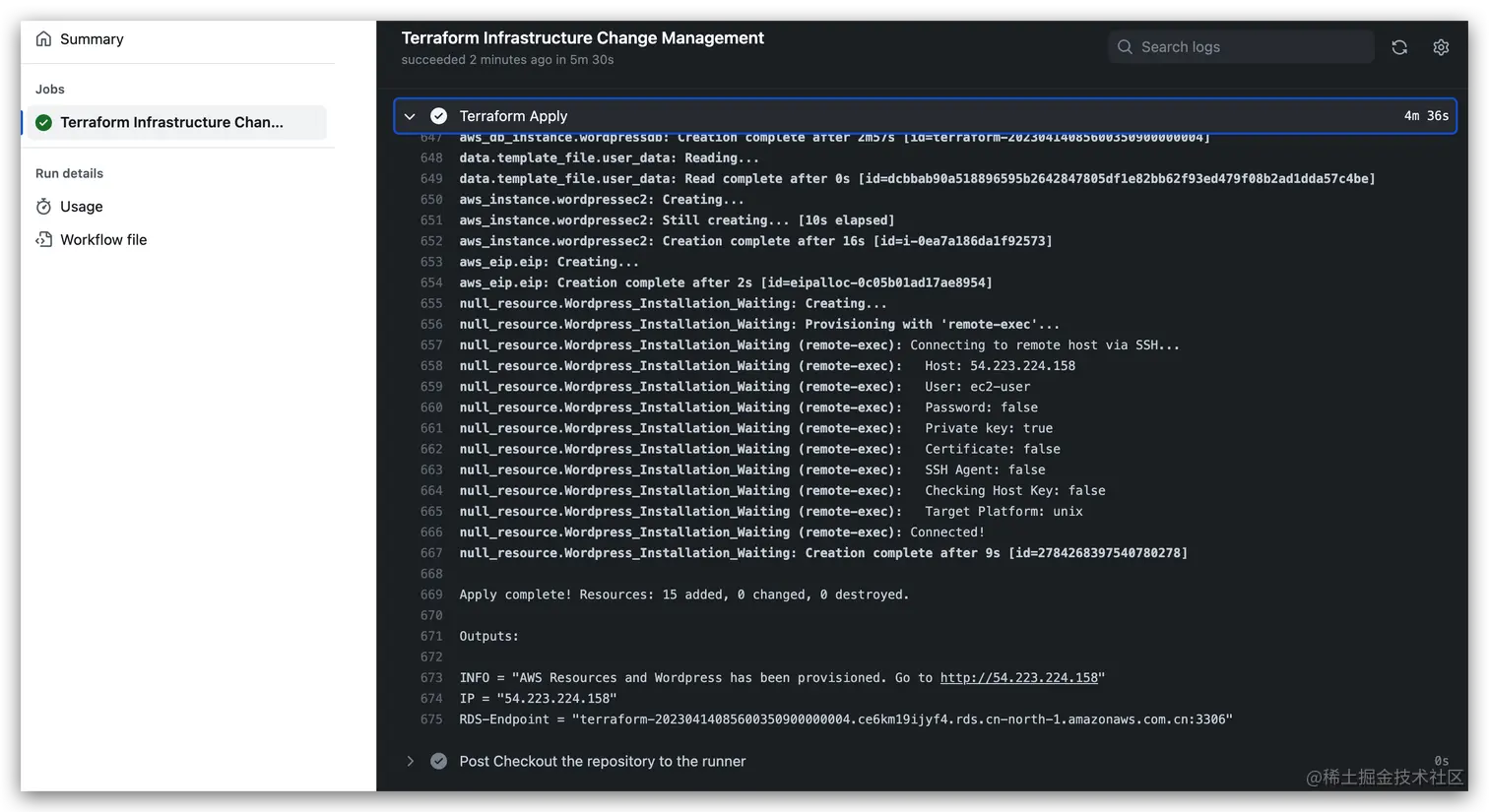Click into the Search logs field
This screenshot has width=1489, height=812.
(x=1241, y=47)
